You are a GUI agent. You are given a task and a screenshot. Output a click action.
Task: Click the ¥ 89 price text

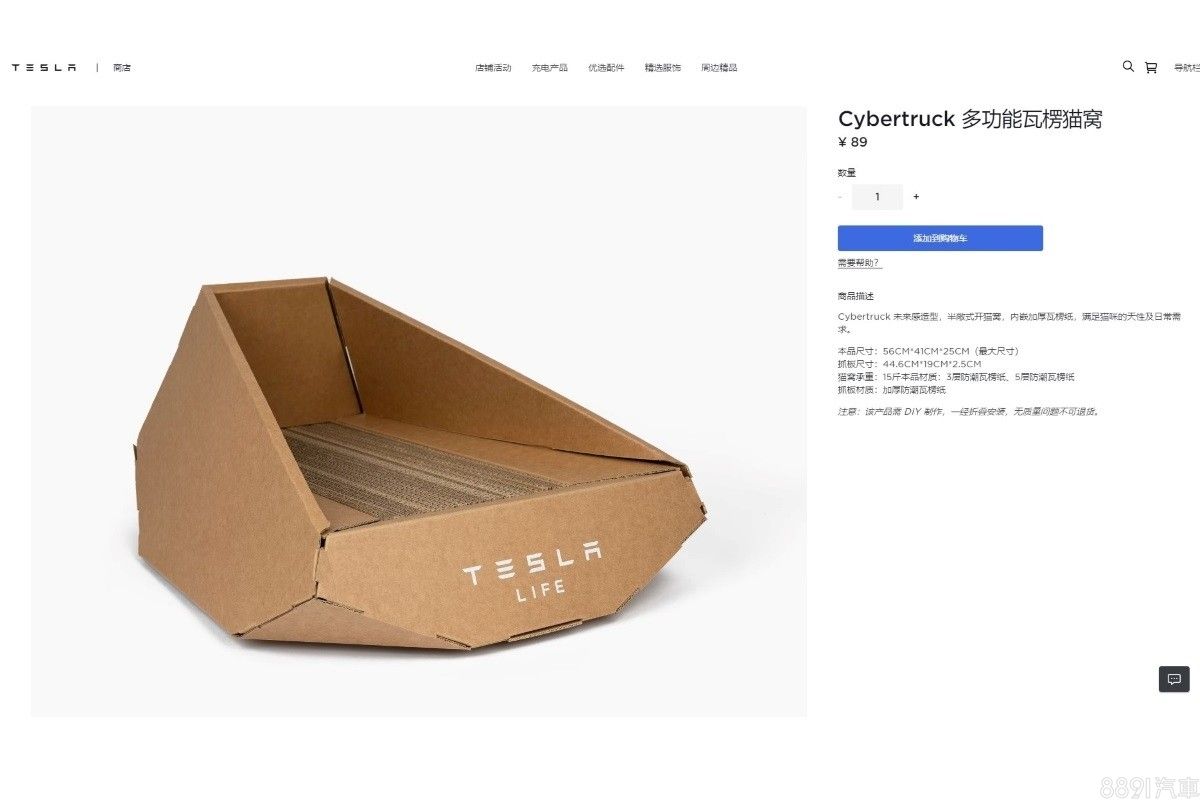(x=853, y=143)
